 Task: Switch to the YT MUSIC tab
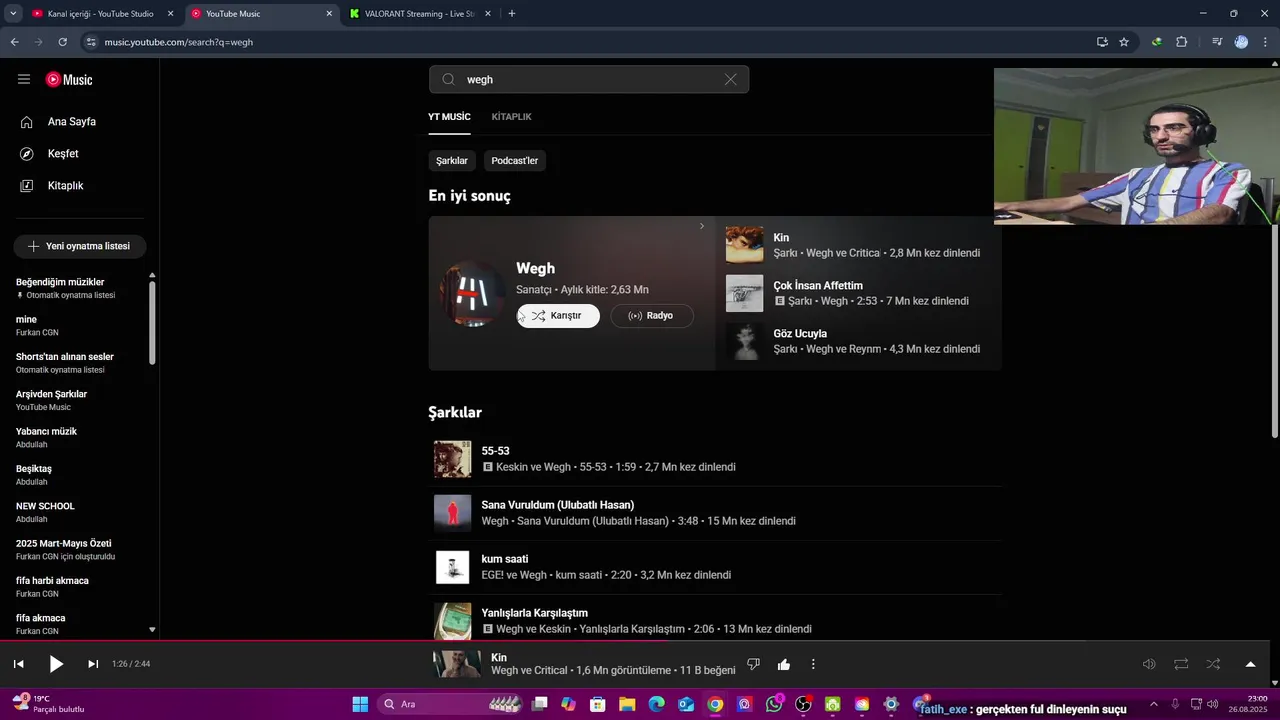[449, 117]
